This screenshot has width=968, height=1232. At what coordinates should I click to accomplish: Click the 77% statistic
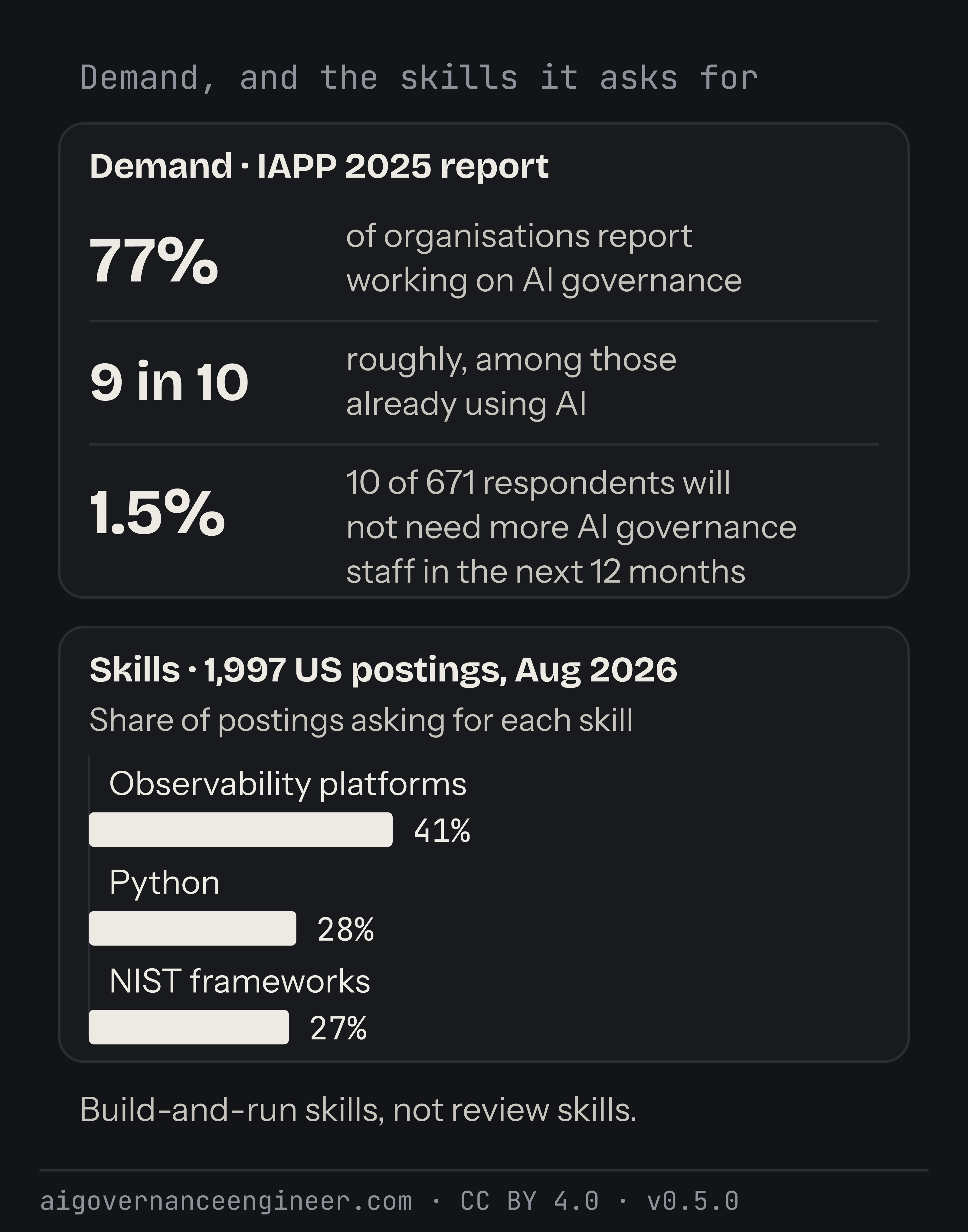[154, 260]
